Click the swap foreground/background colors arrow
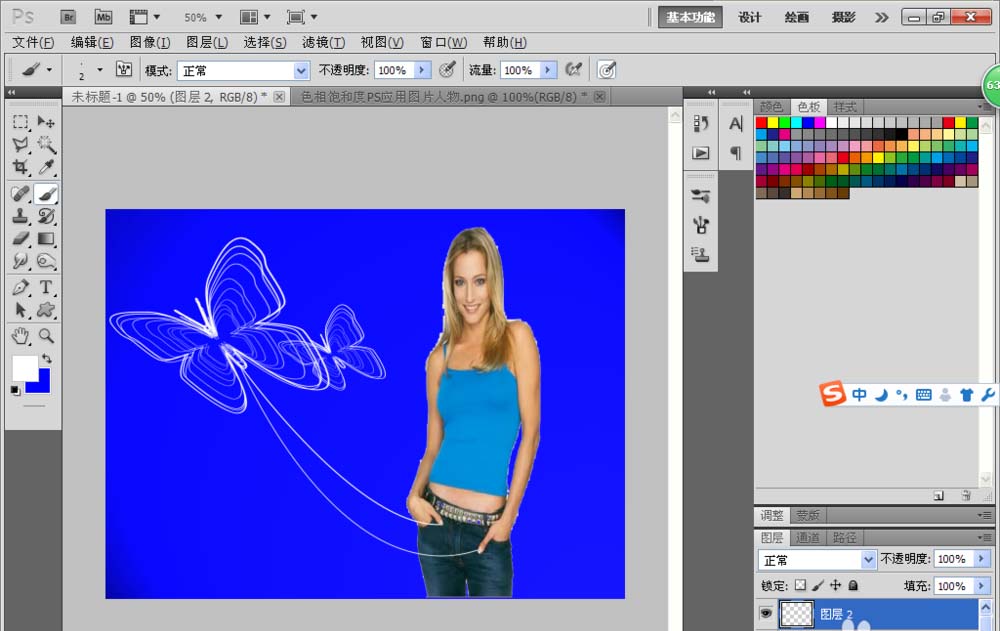Viewport: 1000px width, 631px height. tap(46, 358)
